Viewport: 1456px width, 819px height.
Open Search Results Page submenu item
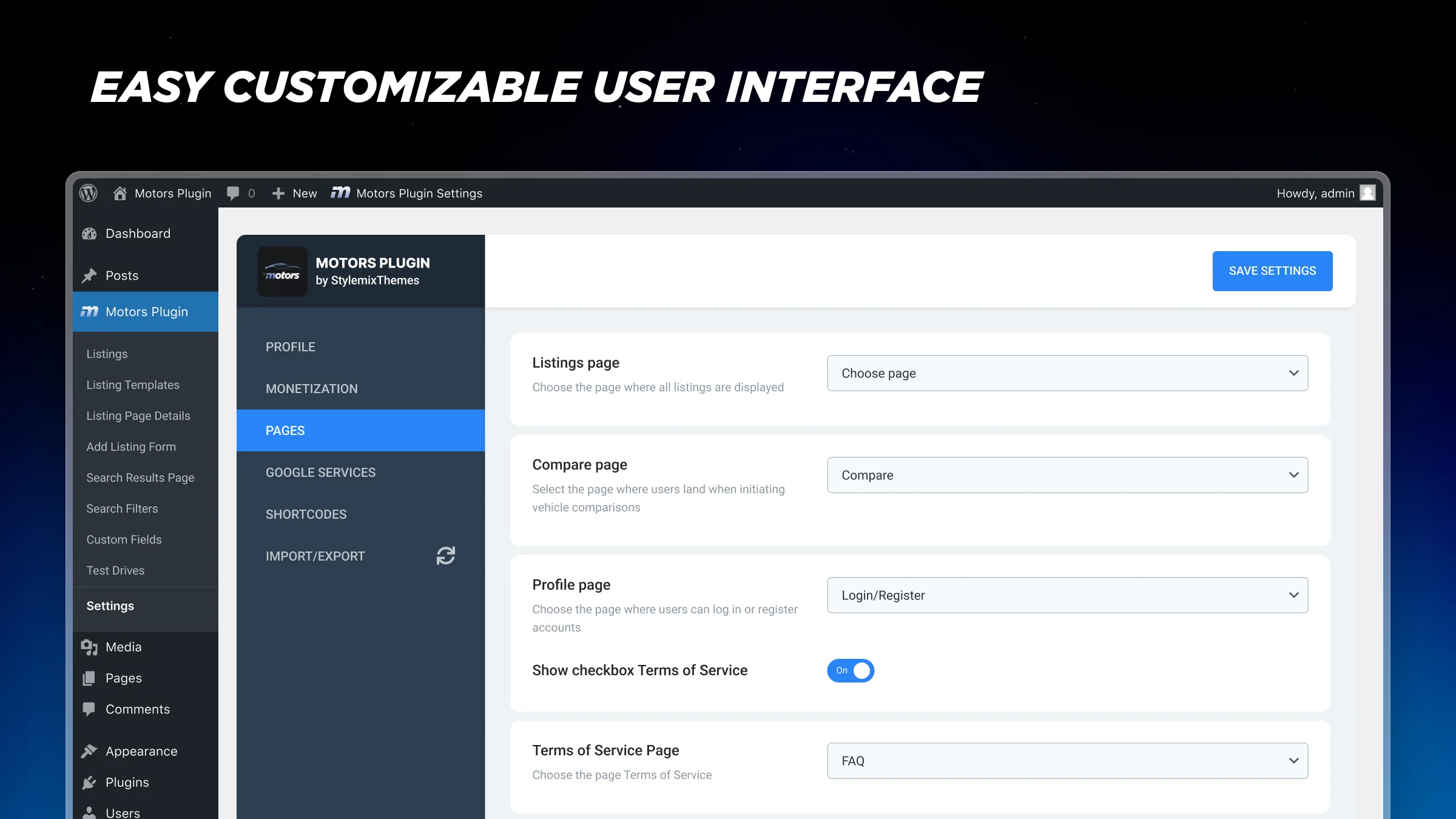140,477
